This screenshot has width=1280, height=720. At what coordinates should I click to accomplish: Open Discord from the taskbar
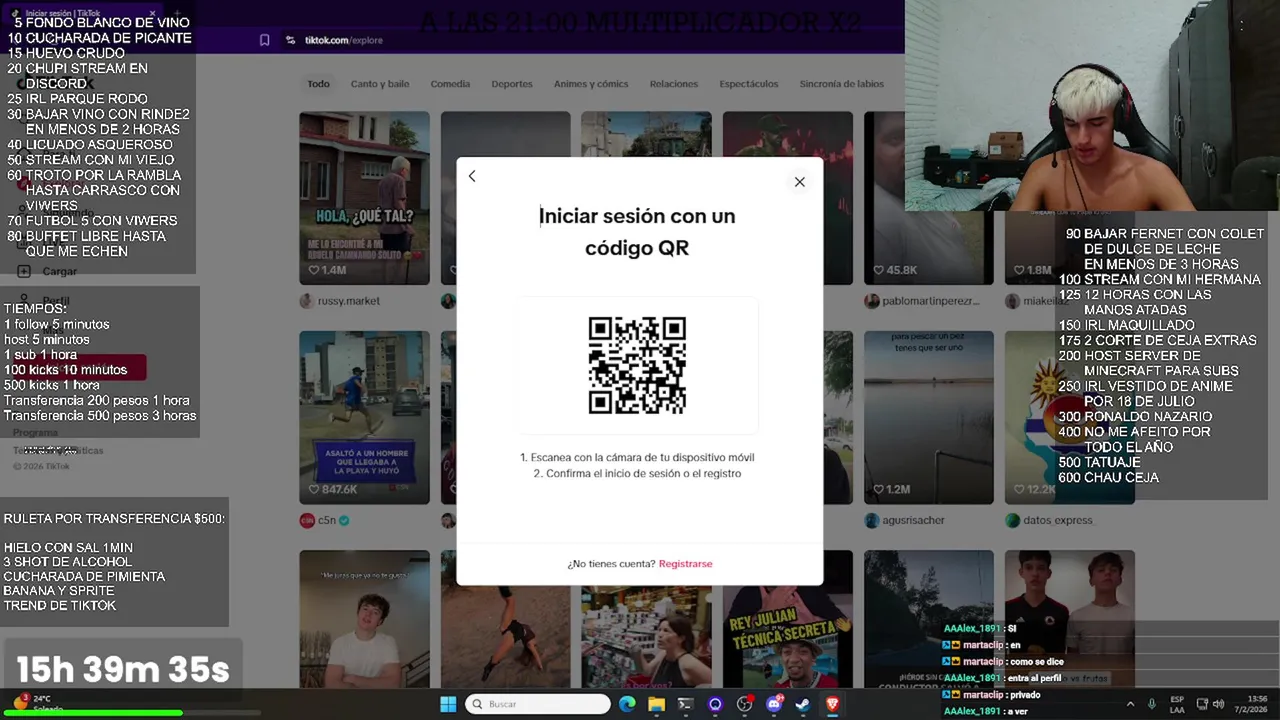pyautogui.click(x=774, y=704)
